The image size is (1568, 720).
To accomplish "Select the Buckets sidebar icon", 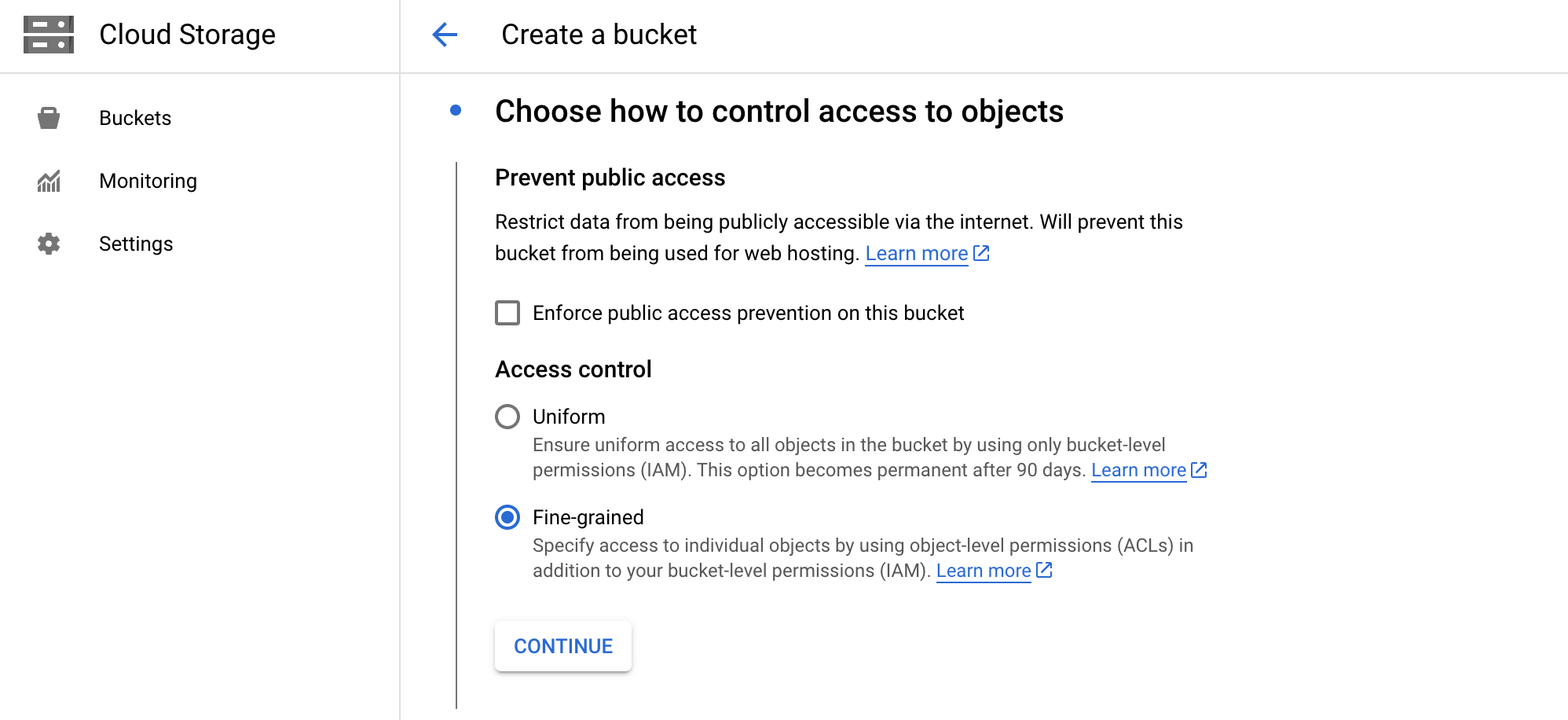I will [x=48, y=117].
